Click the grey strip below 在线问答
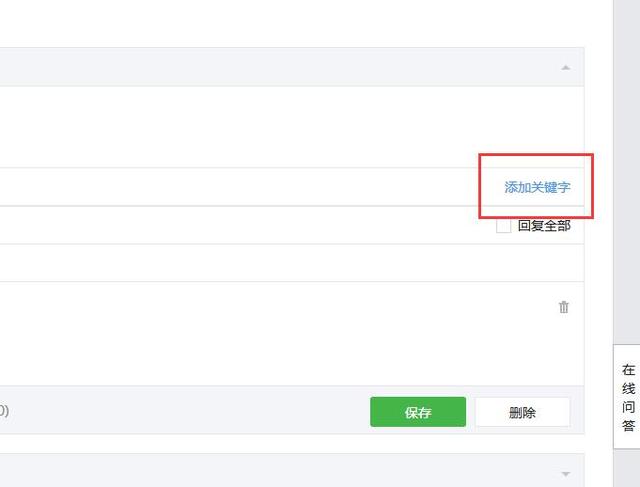This screenshot has height=487, width=640. (x=627, y=468)
